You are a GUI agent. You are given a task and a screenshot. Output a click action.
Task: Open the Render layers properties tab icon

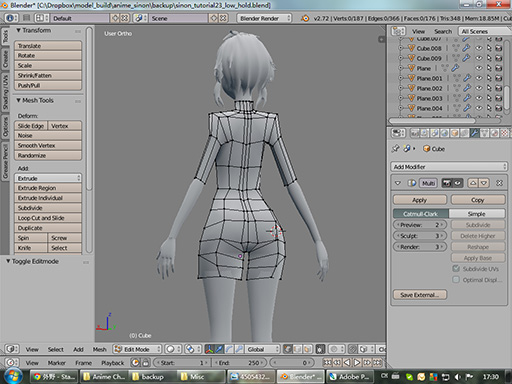coord(424,133)
